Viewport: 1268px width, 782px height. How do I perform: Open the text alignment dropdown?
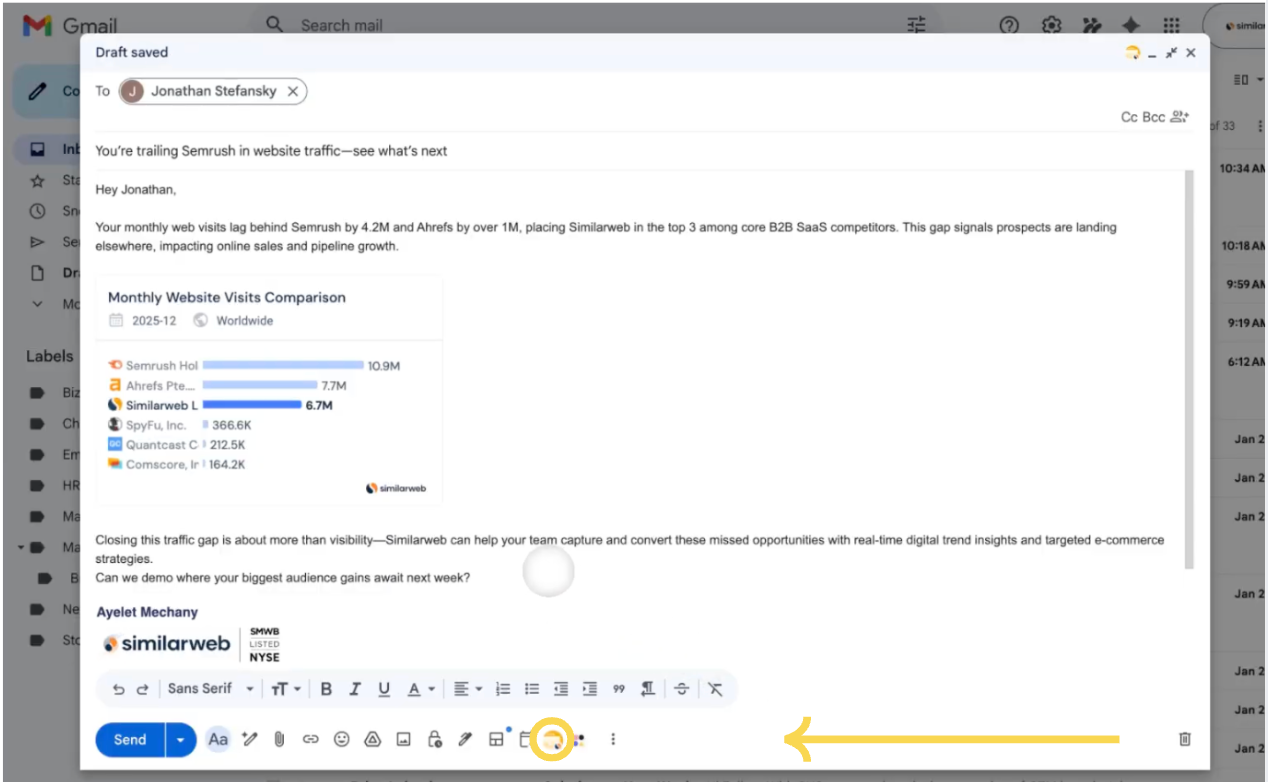[467, 689]
